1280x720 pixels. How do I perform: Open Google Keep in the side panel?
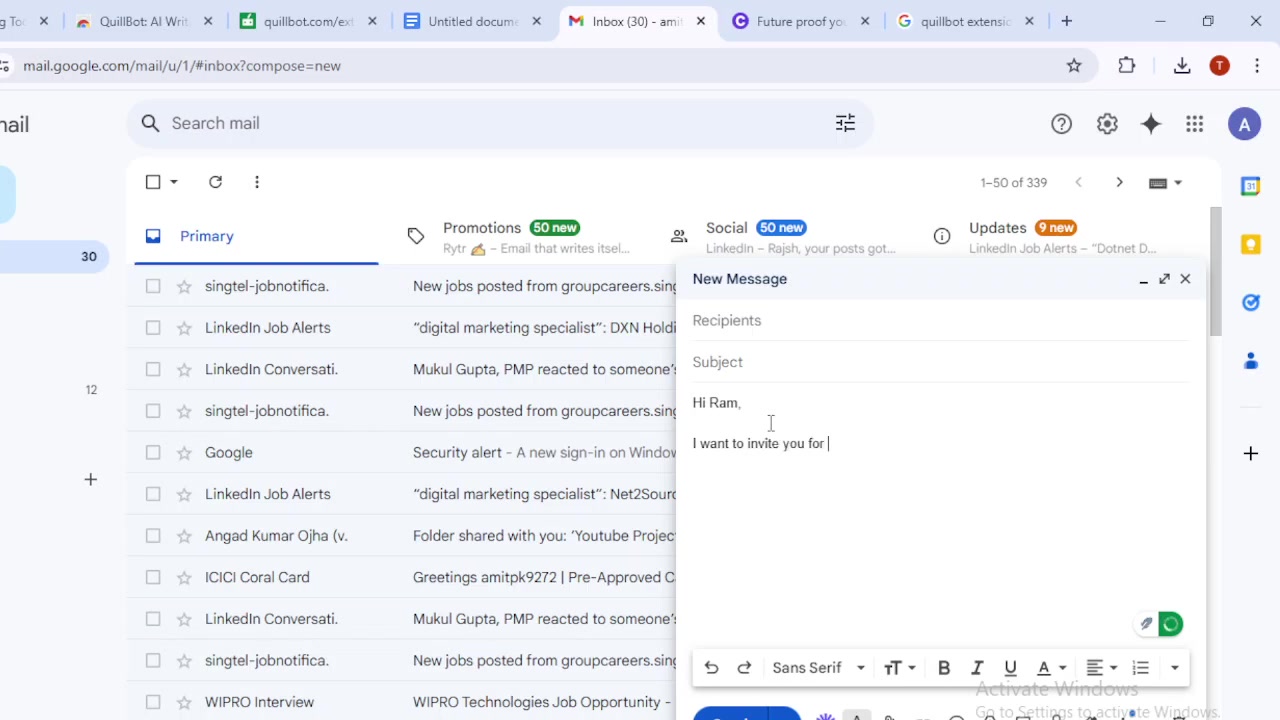click(x=1250, y=243)
